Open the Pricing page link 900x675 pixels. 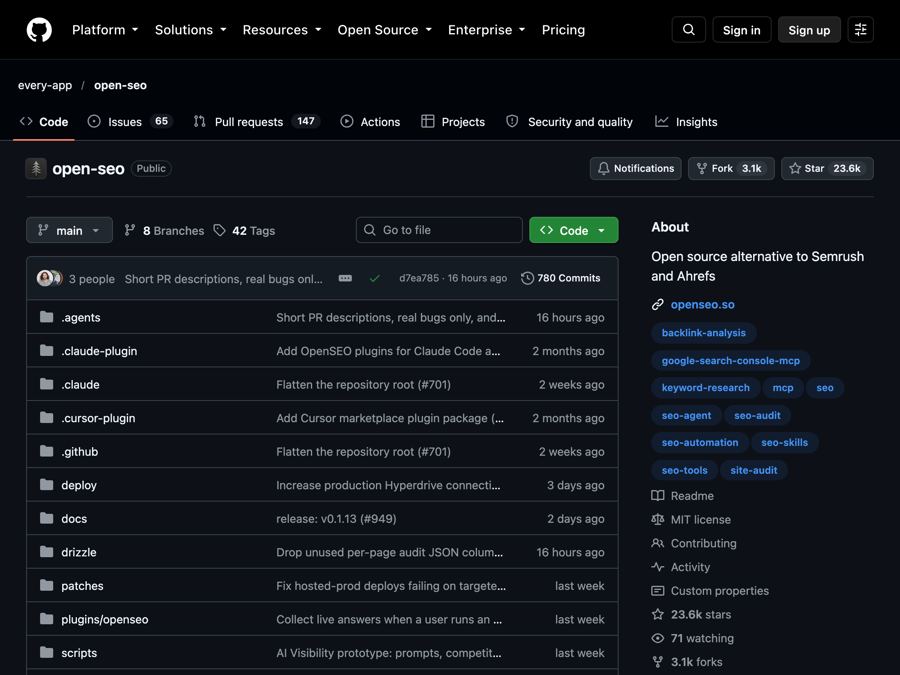point(563,30)
